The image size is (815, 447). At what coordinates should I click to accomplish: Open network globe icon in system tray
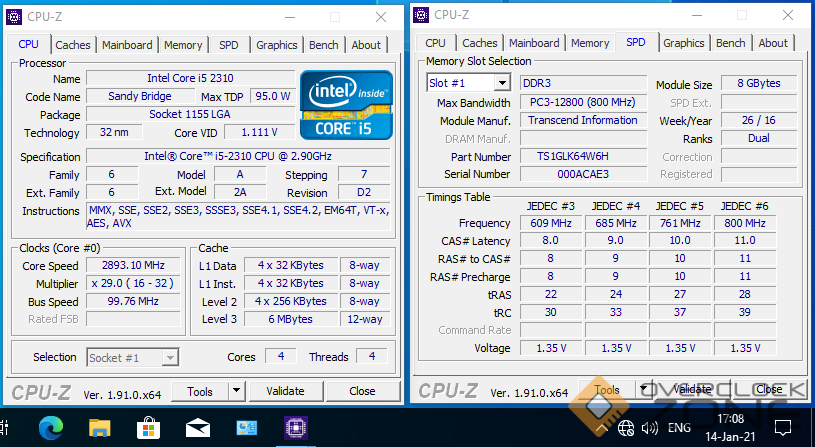tap(626, 428)
